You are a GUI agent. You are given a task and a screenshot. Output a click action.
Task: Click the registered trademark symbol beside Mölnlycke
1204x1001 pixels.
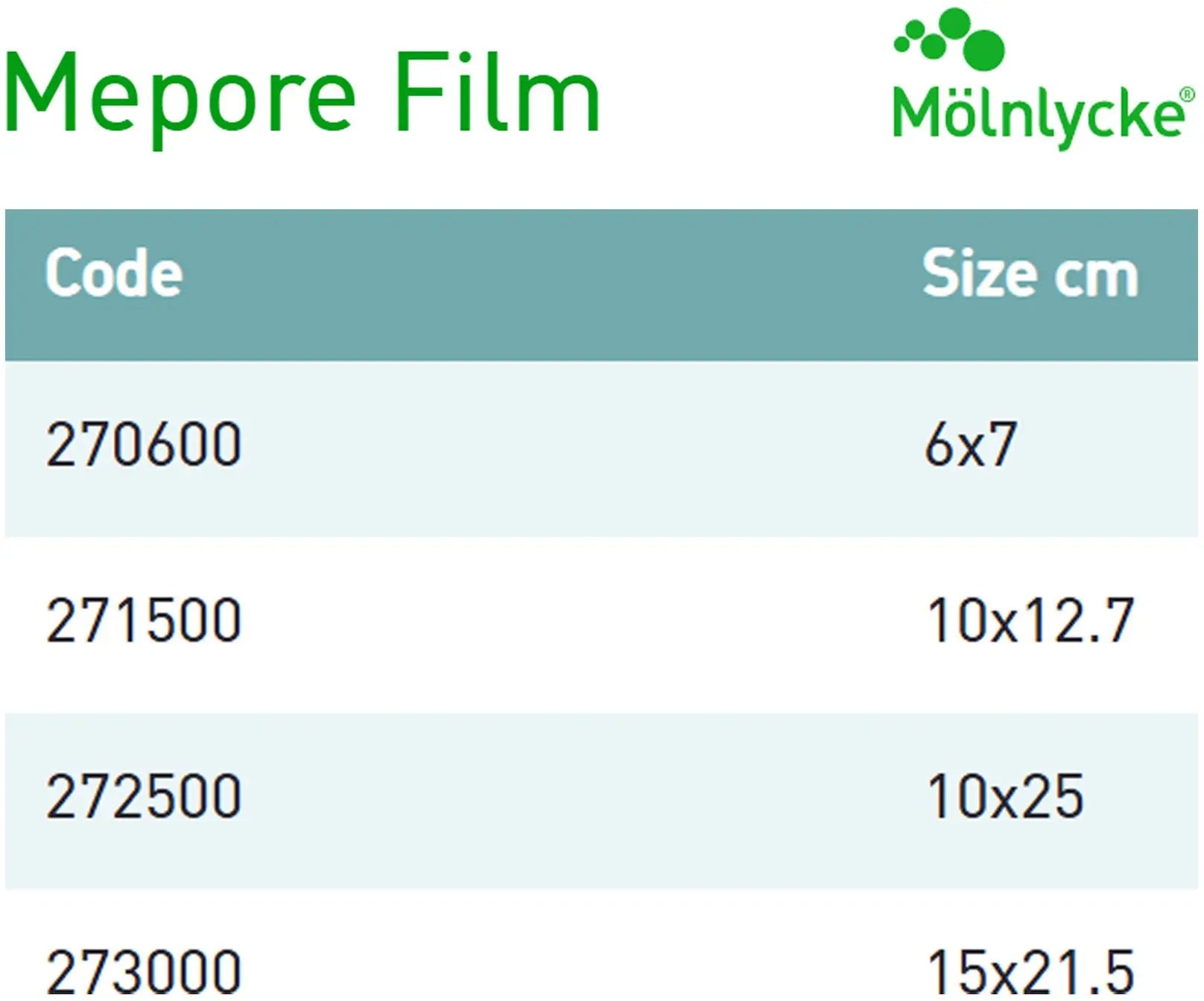tap(1188, 95)
